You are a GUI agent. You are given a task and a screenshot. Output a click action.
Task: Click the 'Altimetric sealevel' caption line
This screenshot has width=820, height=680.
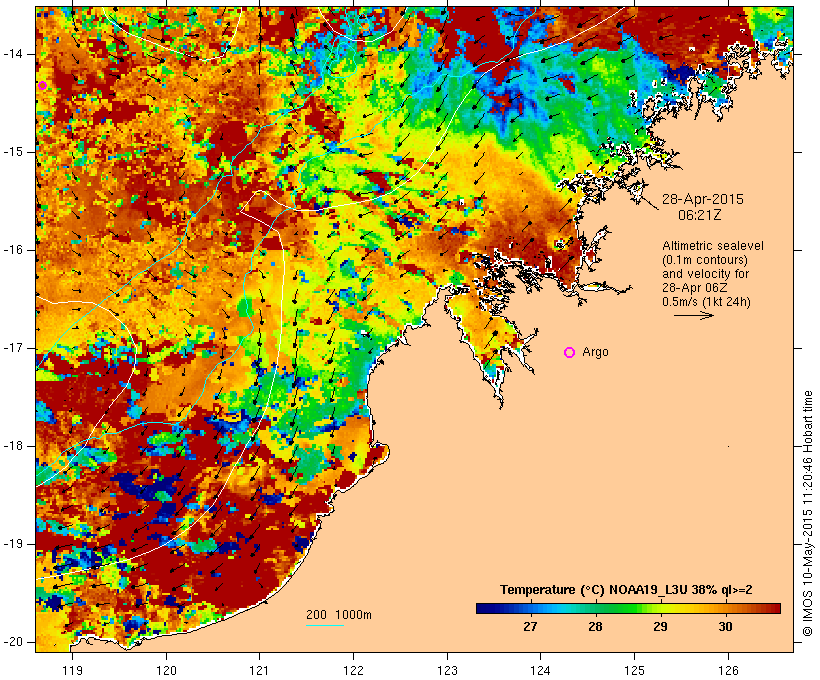pos(713,246)
